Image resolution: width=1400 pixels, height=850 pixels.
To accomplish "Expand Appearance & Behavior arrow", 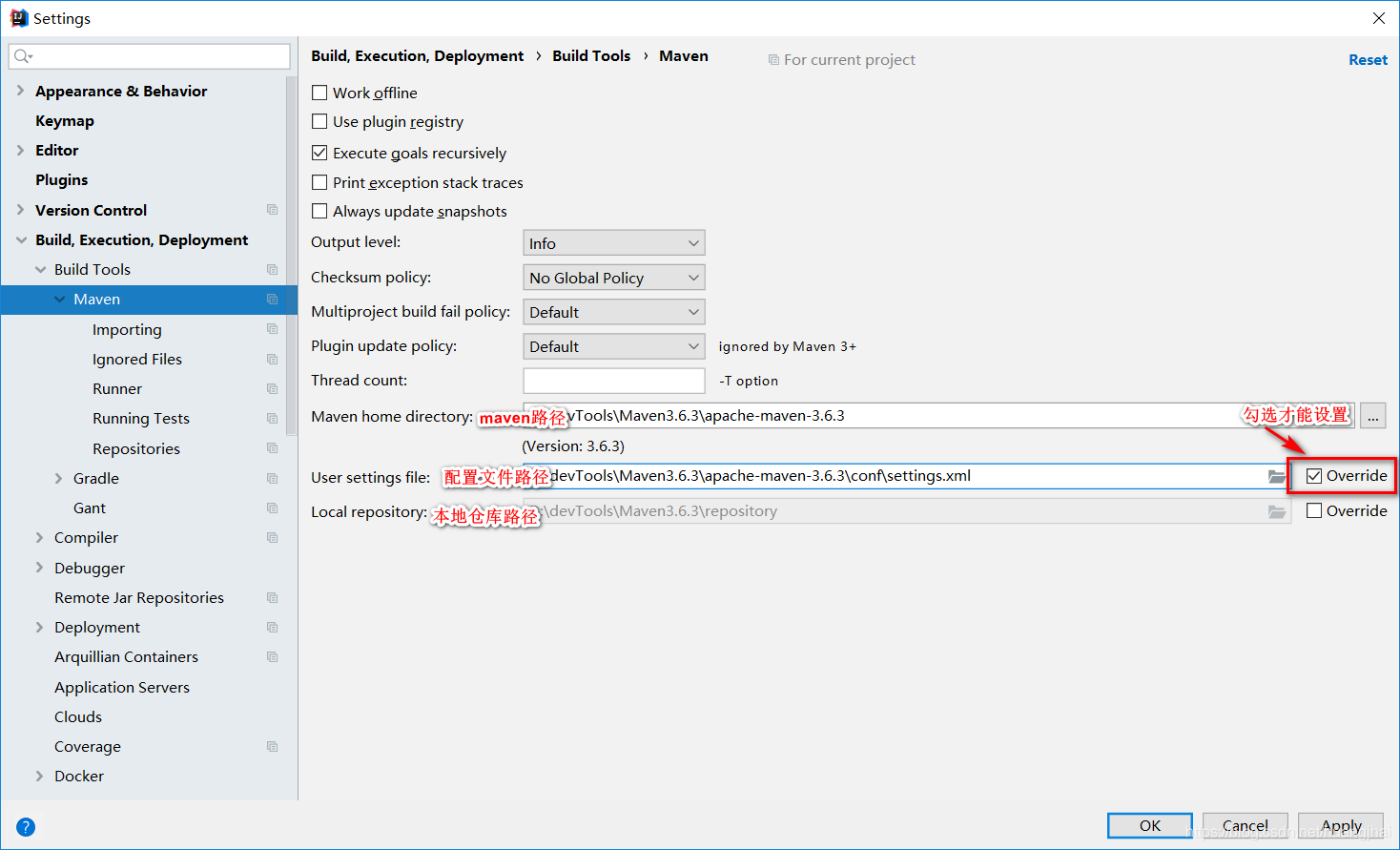I will (x=20, y=91).
